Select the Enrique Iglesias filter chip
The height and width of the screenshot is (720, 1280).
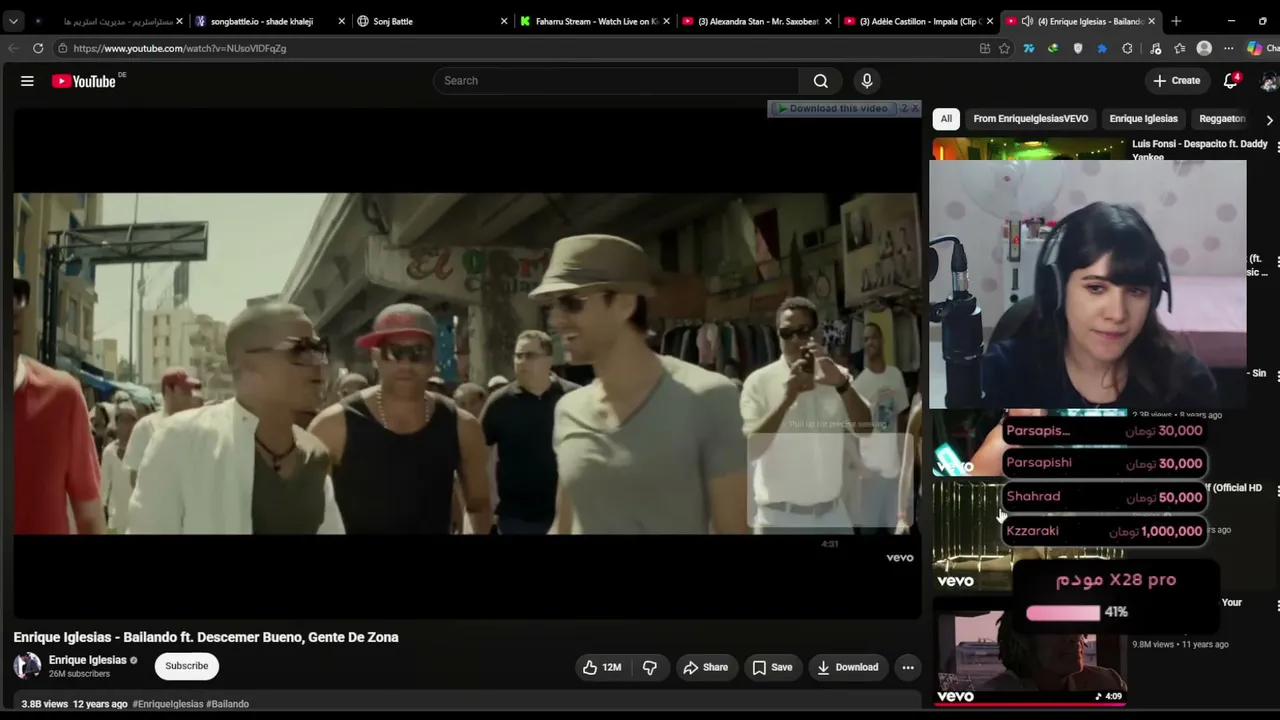point(1143,119)
